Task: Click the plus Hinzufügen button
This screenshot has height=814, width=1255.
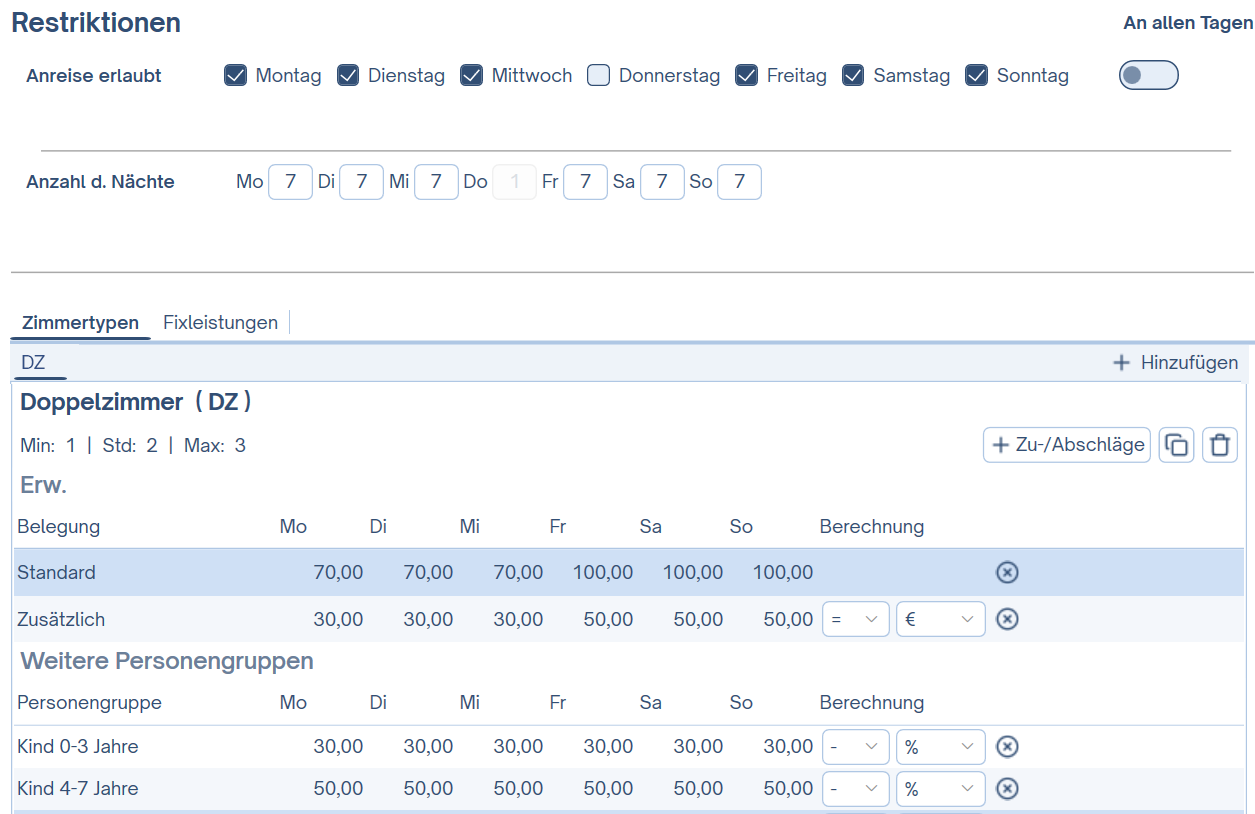Action: point(1175,363)
